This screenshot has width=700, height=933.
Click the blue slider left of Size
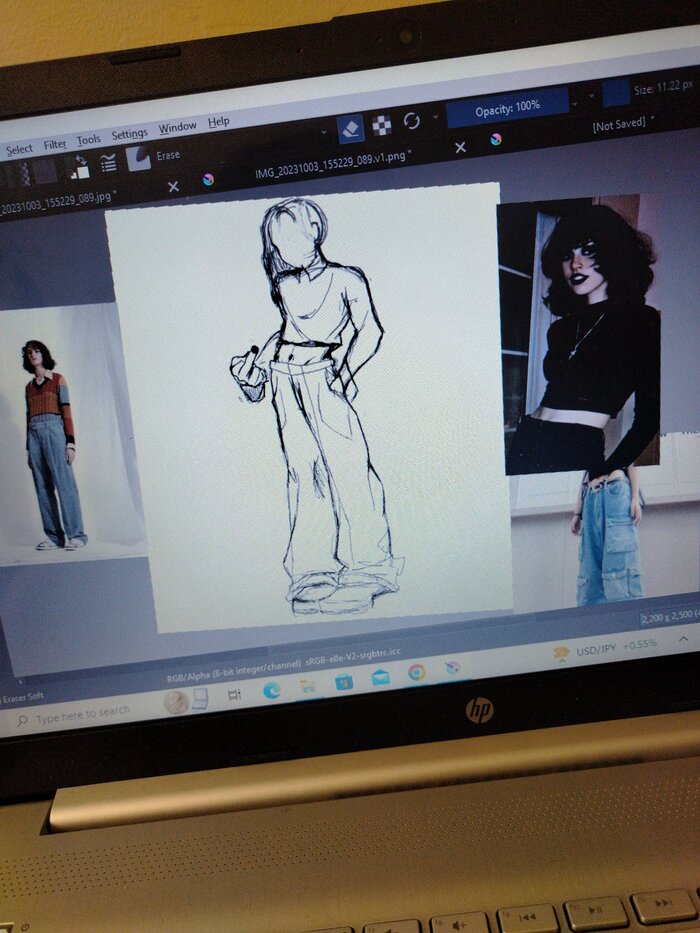(615, 94)
